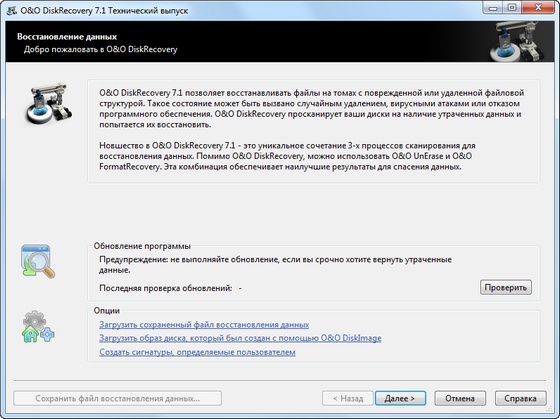Click the Отмена button

click(460, 398)
